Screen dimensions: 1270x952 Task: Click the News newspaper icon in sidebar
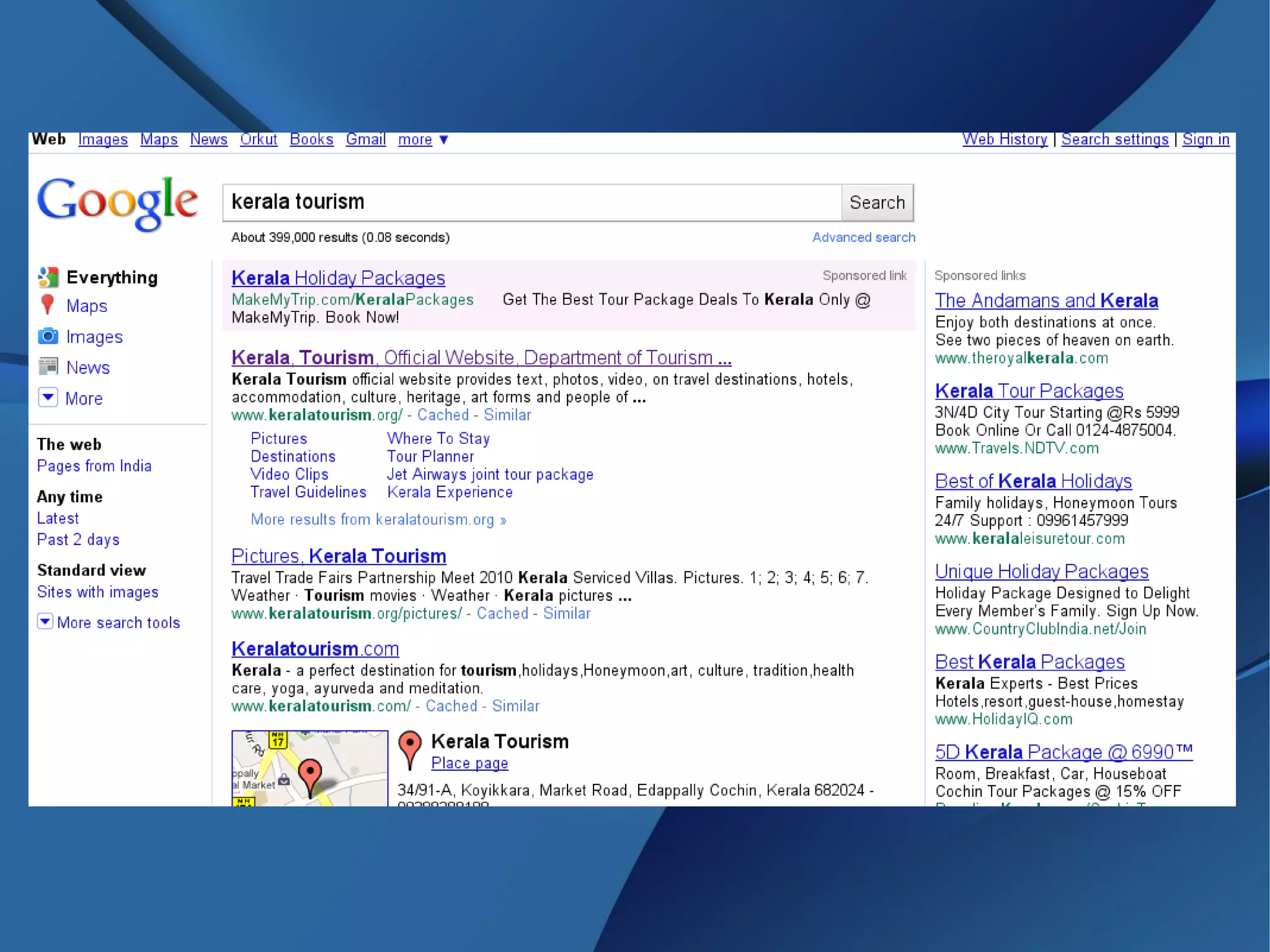click(48, 367)
